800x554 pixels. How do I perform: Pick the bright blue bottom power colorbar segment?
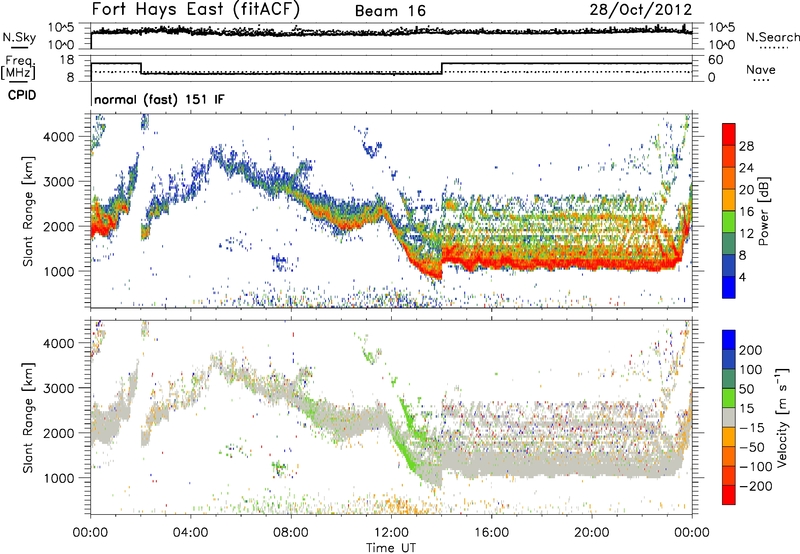point(729,287)
